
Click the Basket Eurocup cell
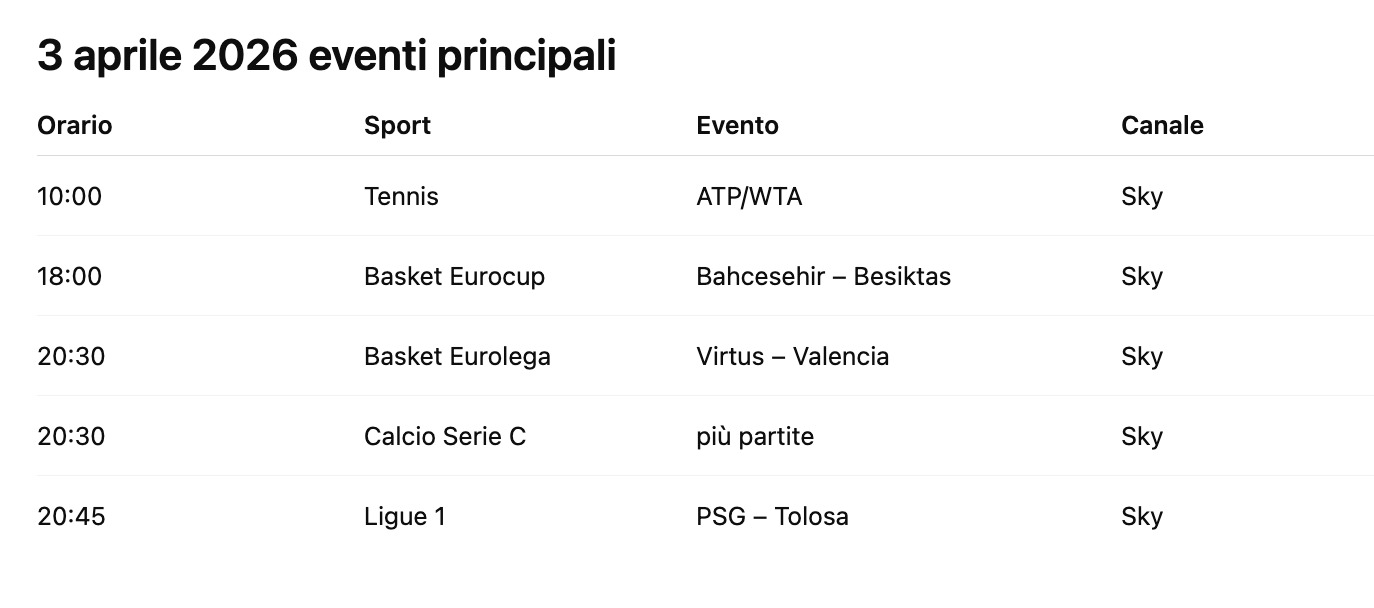[454, 277]
